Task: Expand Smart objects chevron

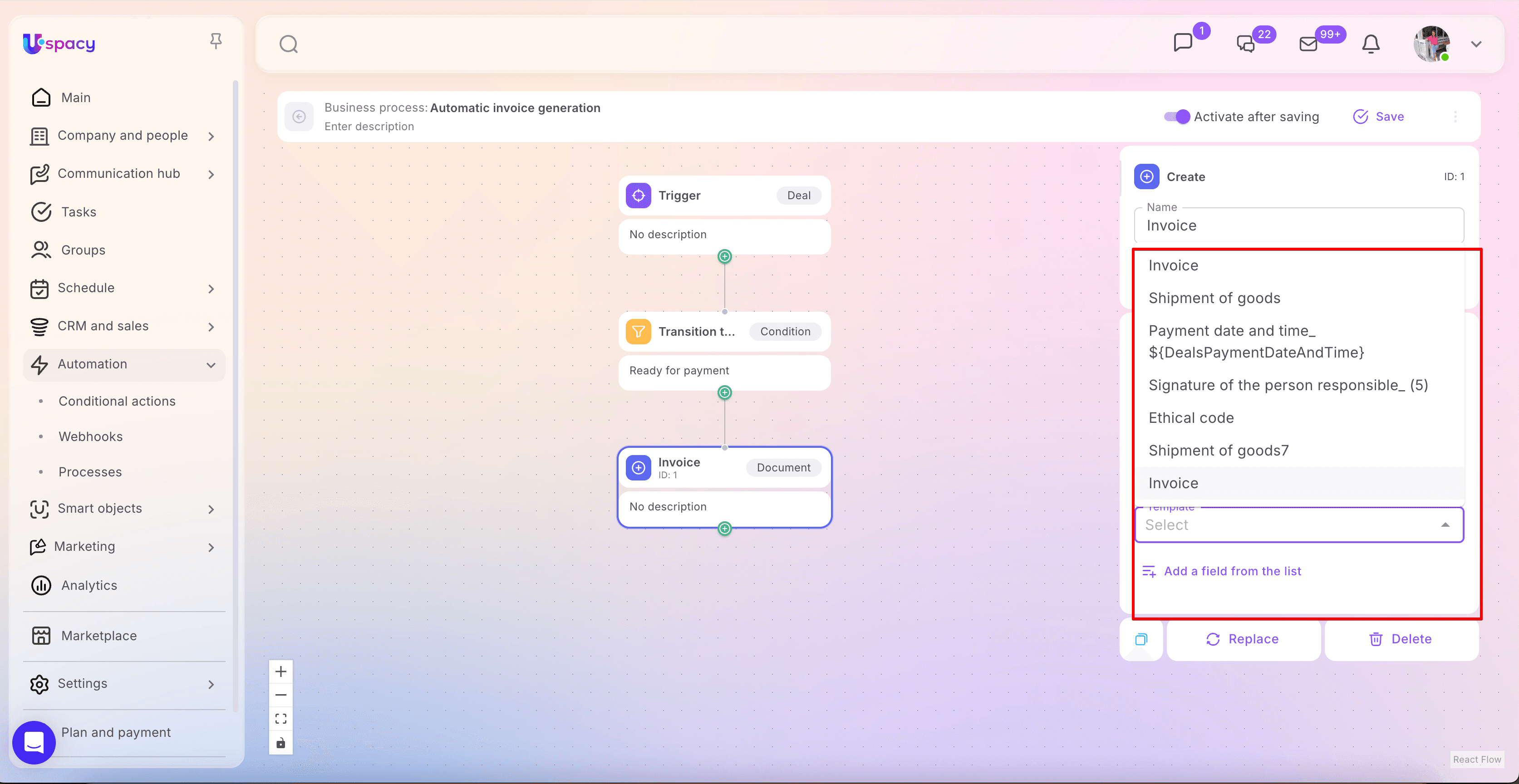Action: (211, 509)
